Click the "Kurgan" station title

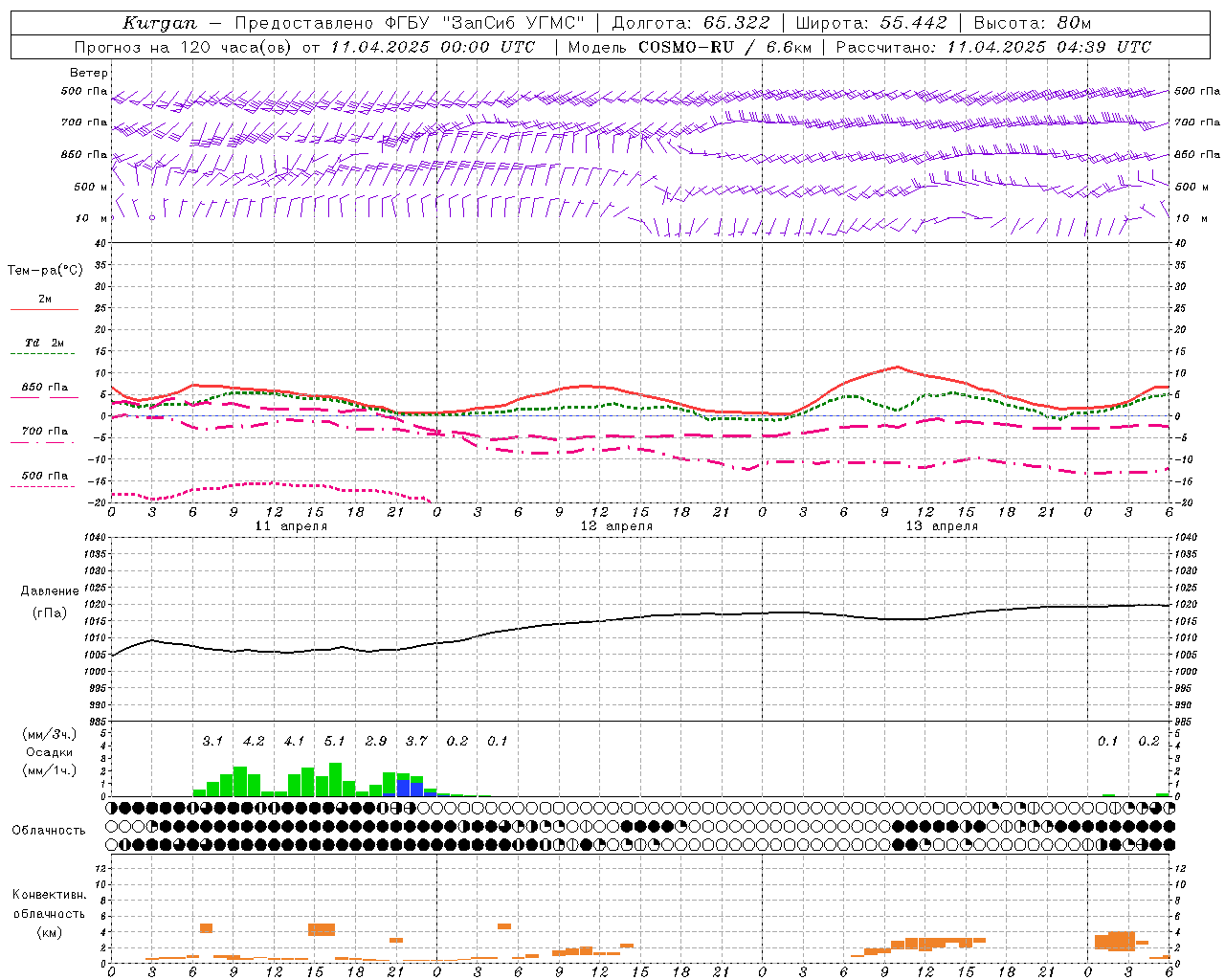click(160, 23)
